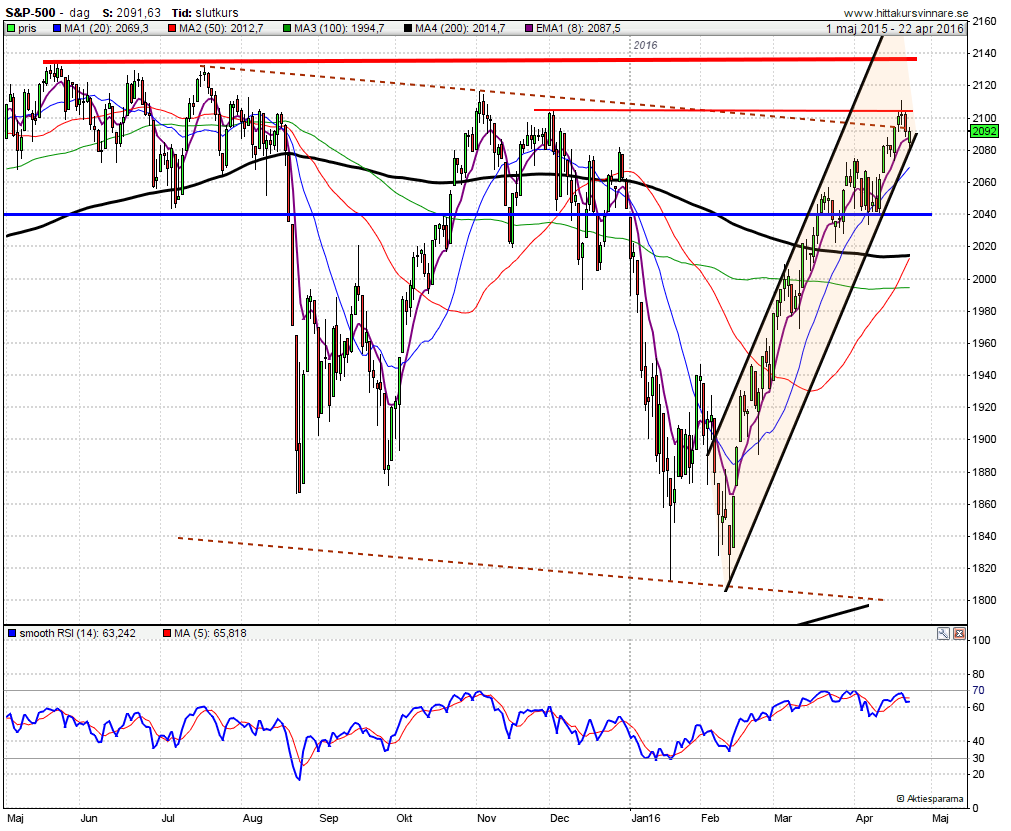Close the smooth RSI indicator panel
The height and width of the screenshot is (831, 1011).
coord(959,634)
